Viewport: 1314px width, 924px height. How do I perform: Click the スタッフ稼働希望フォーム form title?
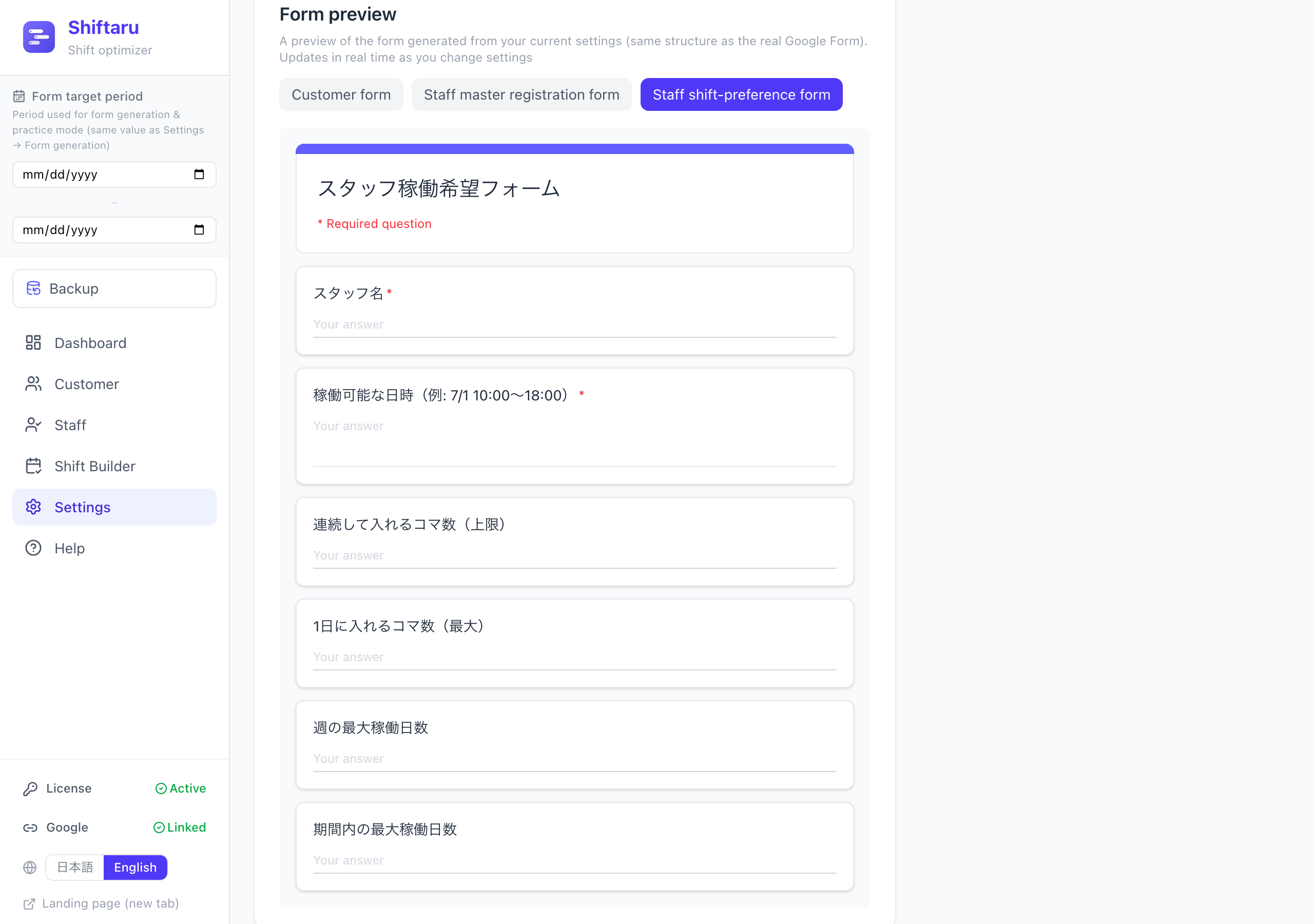pyautogui.click(x=438, y=188)
